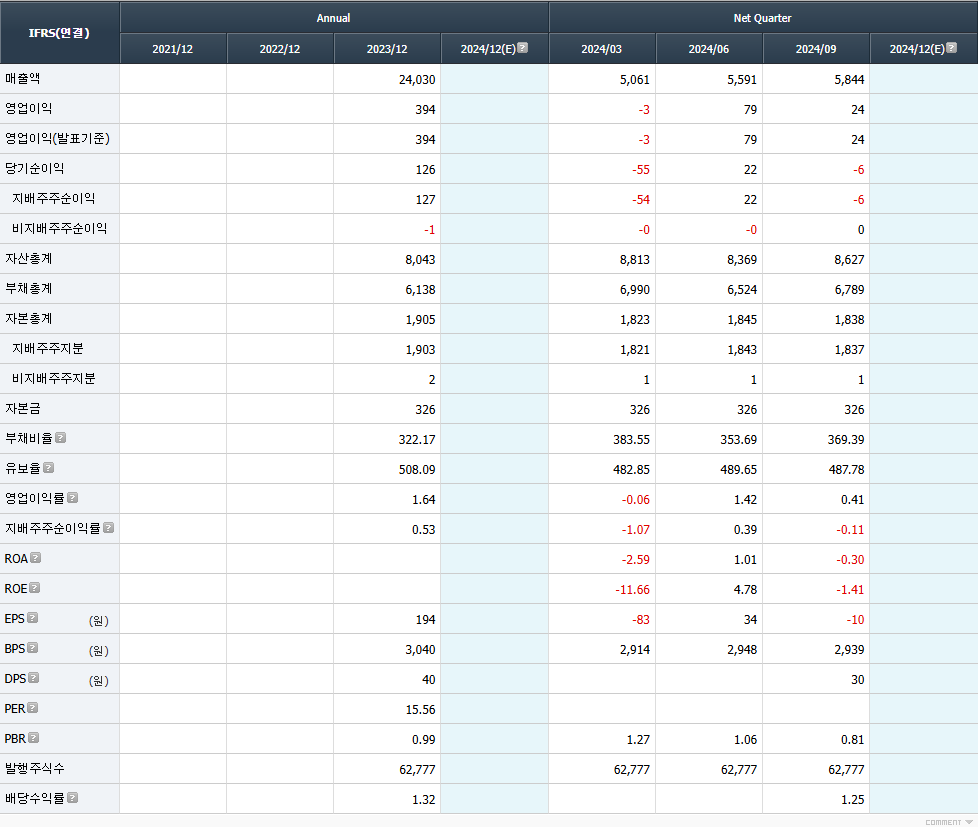Click the 2024/09 column header
979x827 pixels.
[815, 49]
